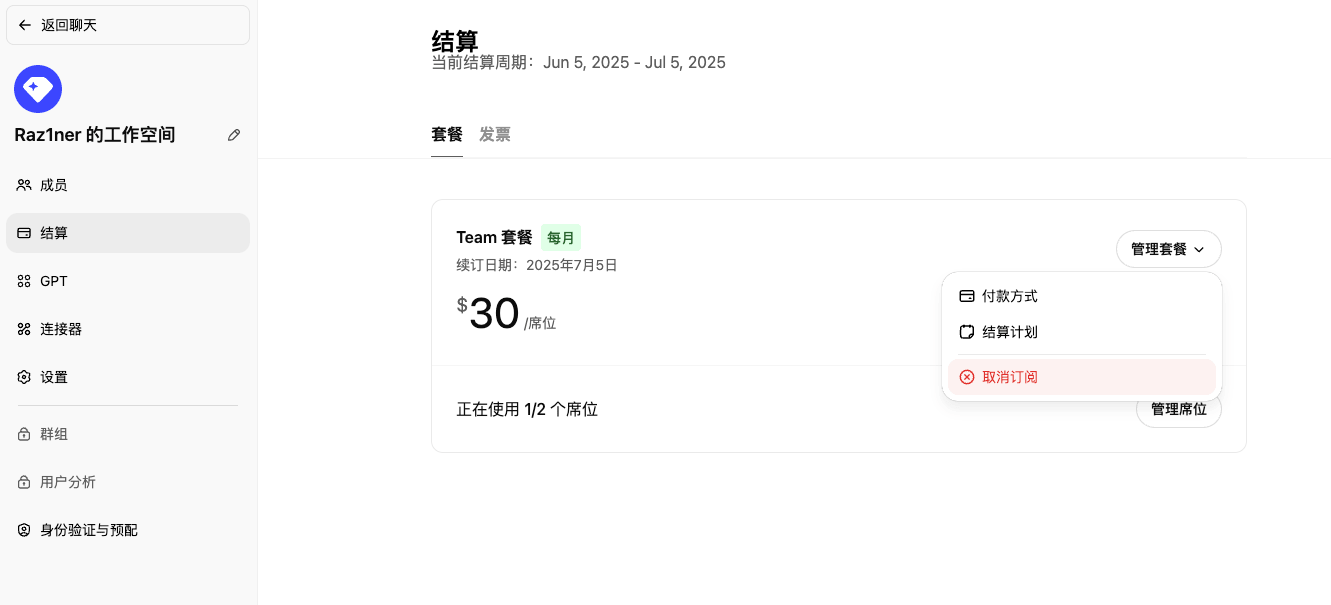Viewport: 1331px width, 605px height.
Task: Collapse the 管理套餐 dropdown
Action: click(1168, 249)
